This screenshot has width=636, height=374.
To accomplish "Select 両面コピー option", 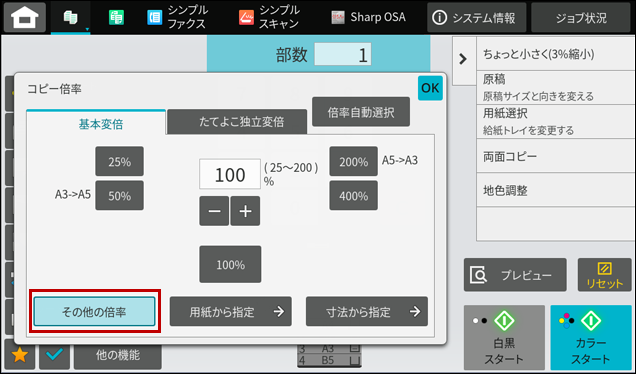I will click(x=556, y=156).
